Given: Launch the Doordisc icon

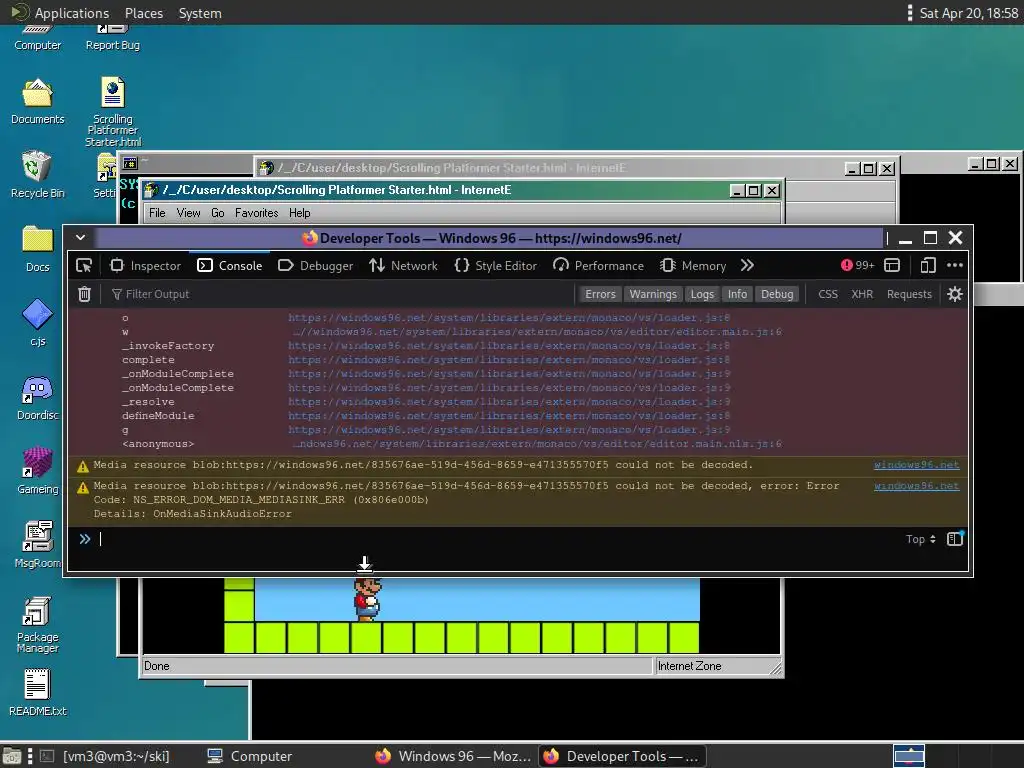Looking at the screenshot, I should (x=37, y=397).
